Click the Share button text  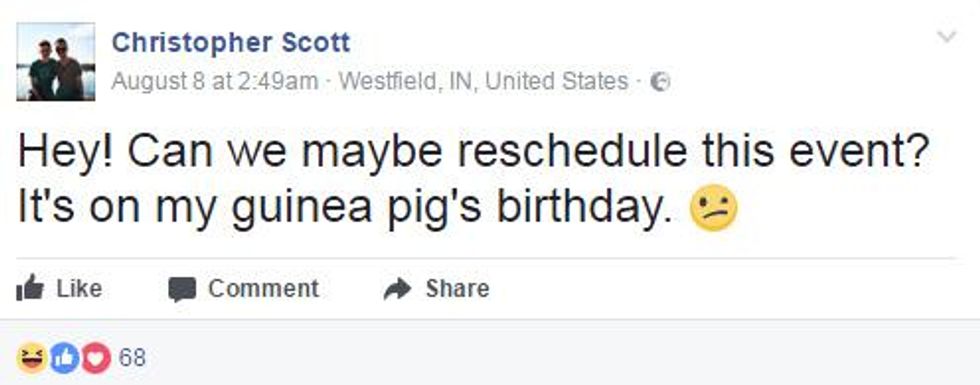point(458,289)
